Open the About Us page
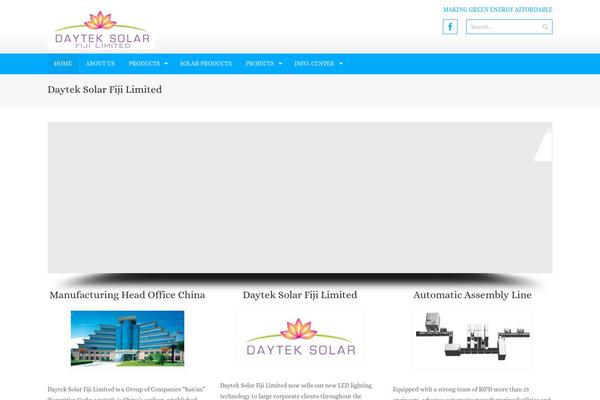The image size is (600, 400). point(100,64)
